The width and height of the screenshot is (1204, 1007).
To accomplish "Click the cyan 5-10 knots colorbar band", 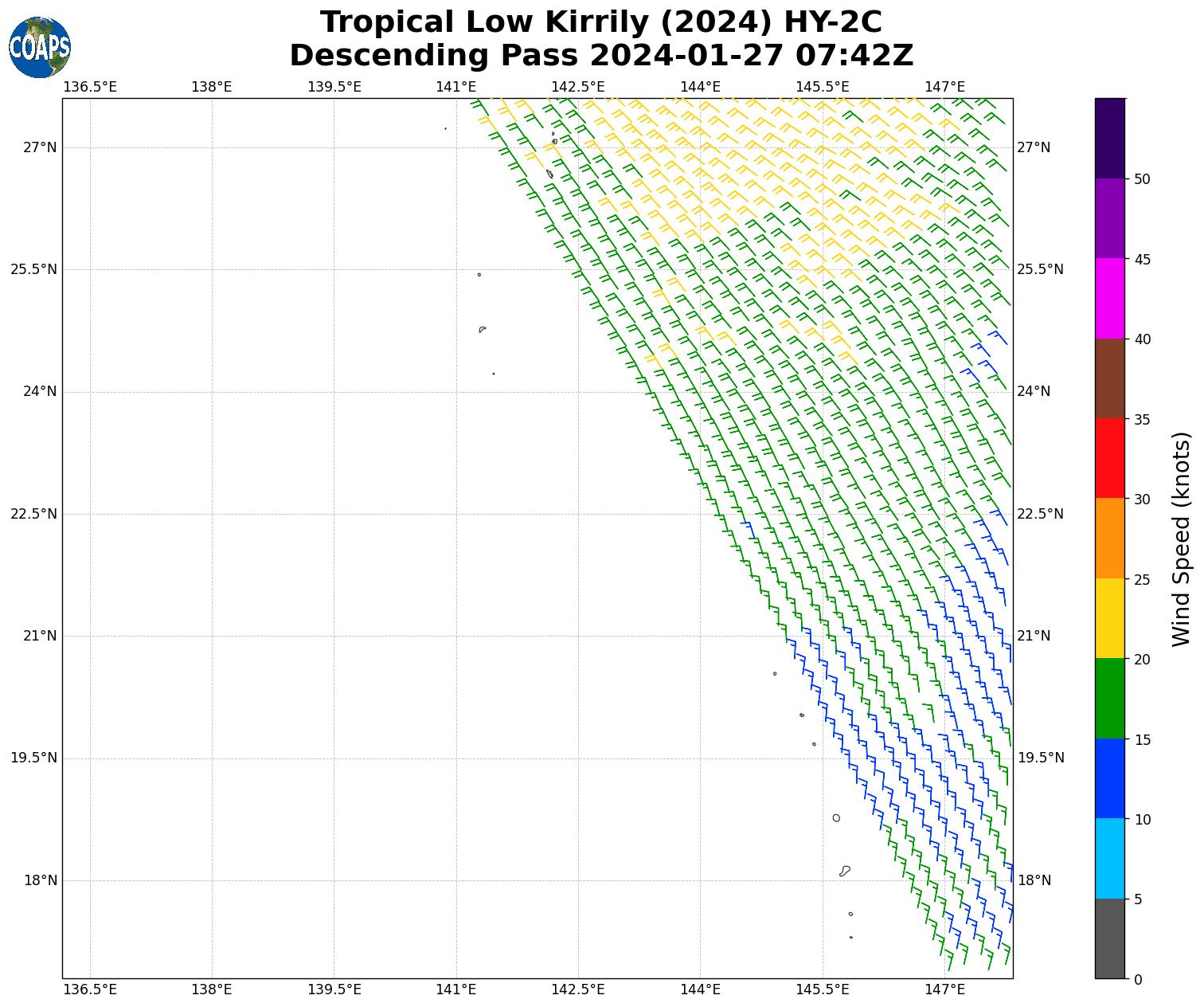I will click(x=1109, y=858).
